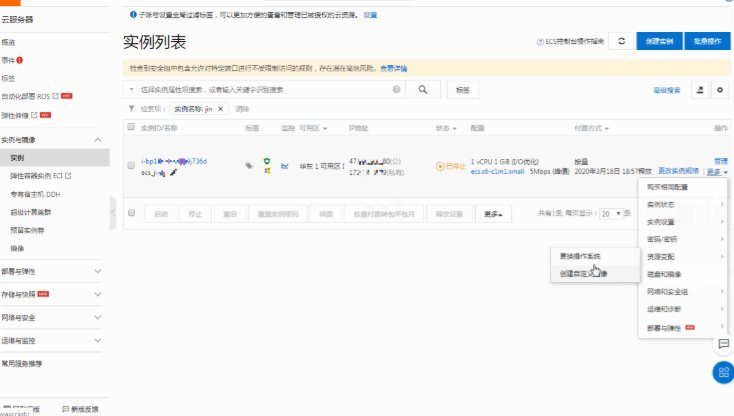This screenshot has width=734, height=416.
Task: Select 更换操作系统 in the submenu
Action: (580, 256)
